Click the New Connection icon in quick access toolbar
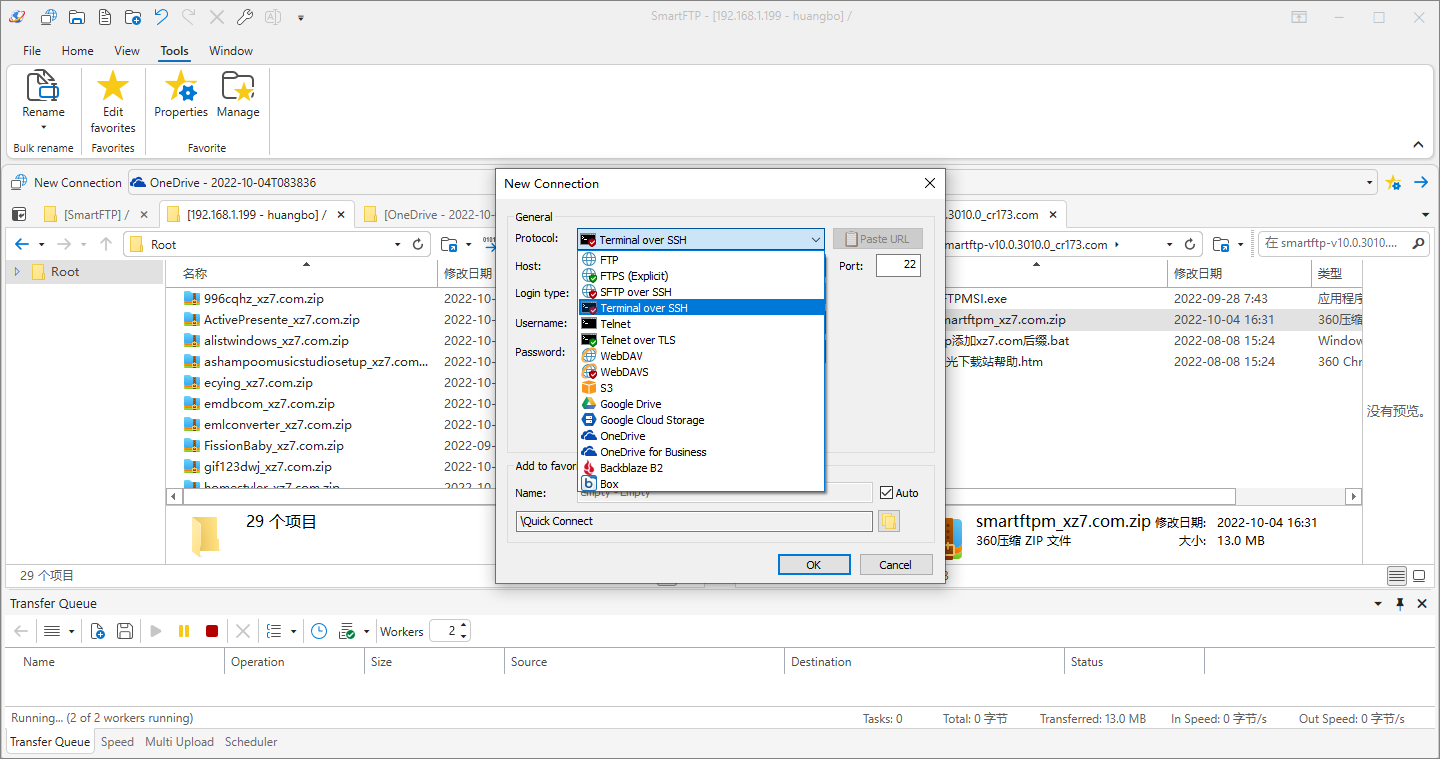Screen dimensions: 1440x759 click(47, 17)
